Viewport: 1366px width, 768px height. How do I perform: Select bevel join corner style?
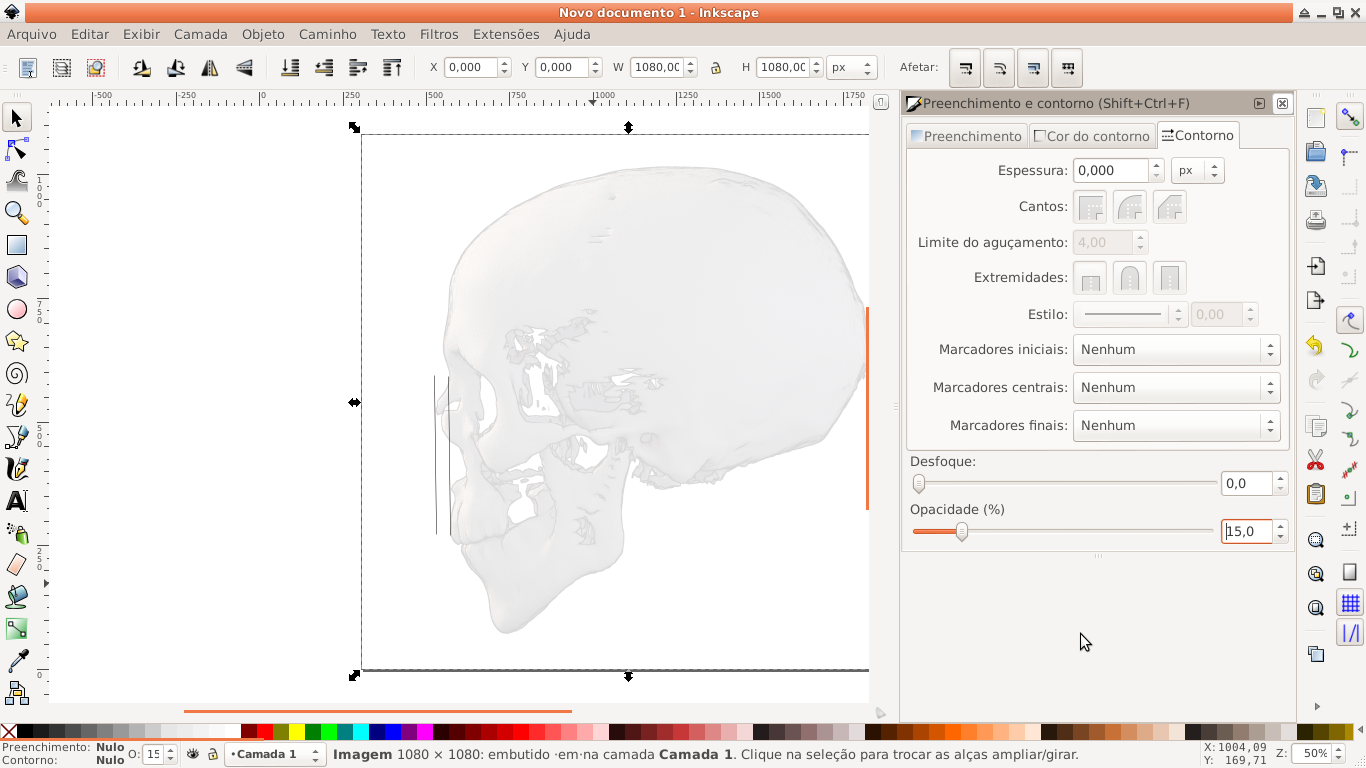[x=1170, y=207]
